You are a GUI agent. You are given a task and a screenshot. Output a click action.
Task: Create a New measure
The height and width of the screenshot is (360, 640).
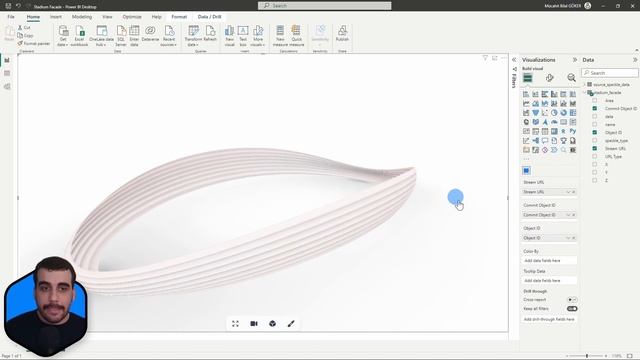coord(280,36)
